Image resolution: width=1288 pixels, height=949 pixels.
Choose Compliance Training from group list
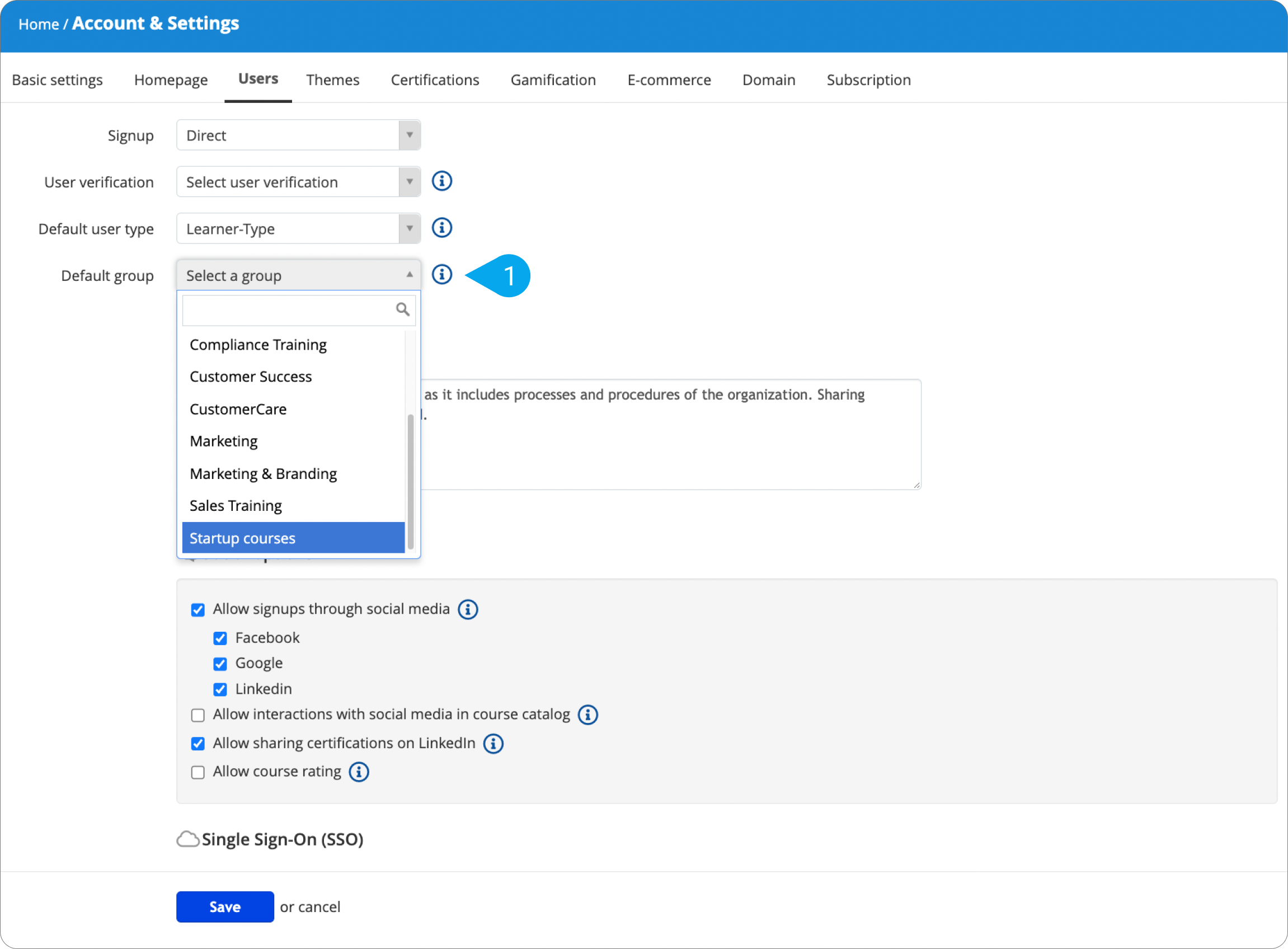294,345
